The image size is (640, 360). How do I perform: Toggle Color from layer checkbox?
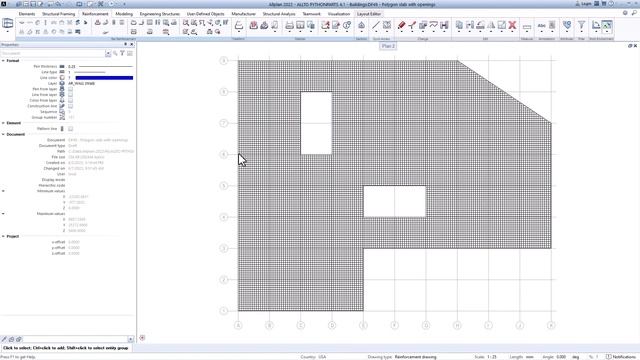coord(71,100)
